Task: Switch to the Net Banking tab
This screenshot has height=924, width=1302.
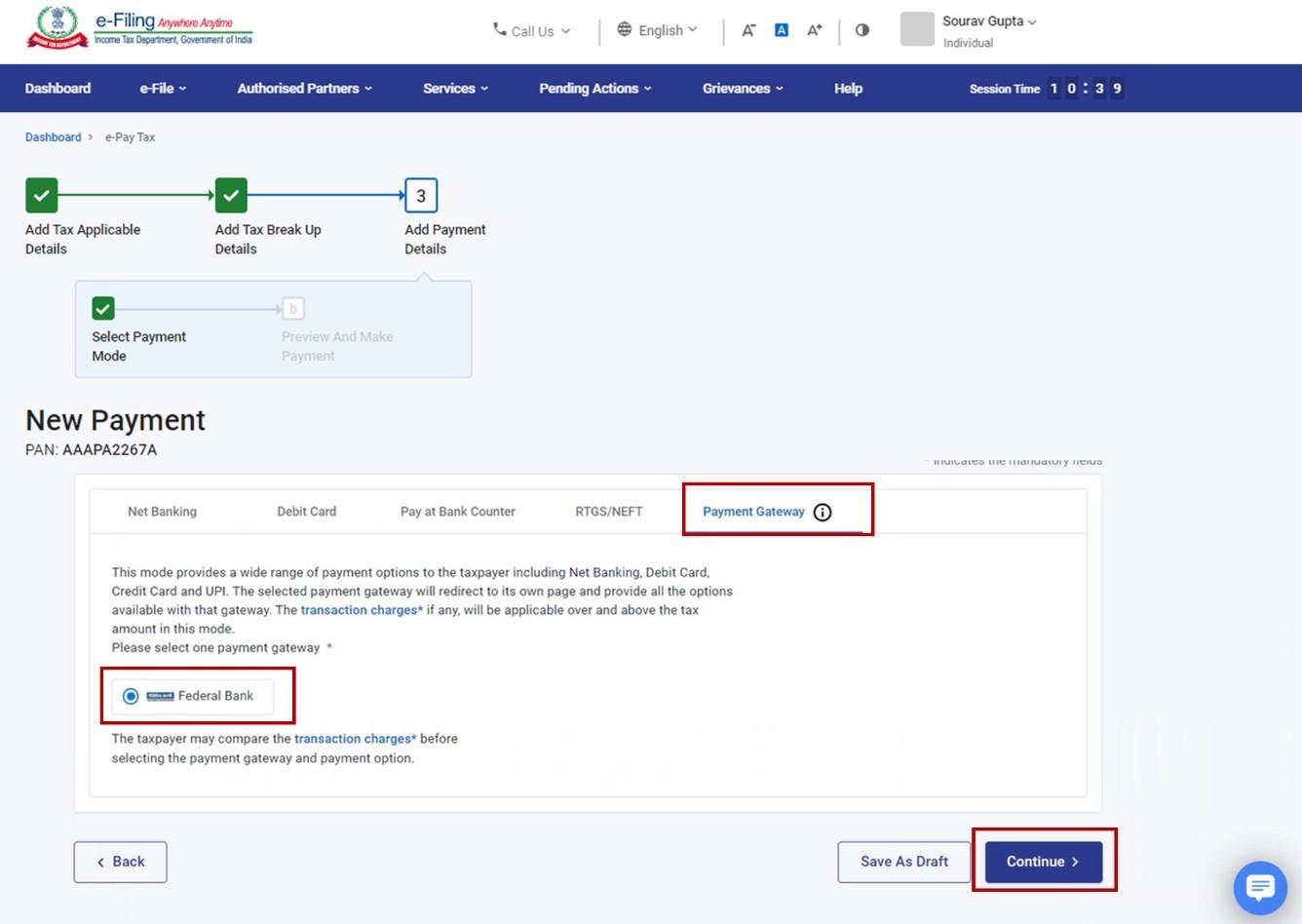Action: (x=162, y=512)
